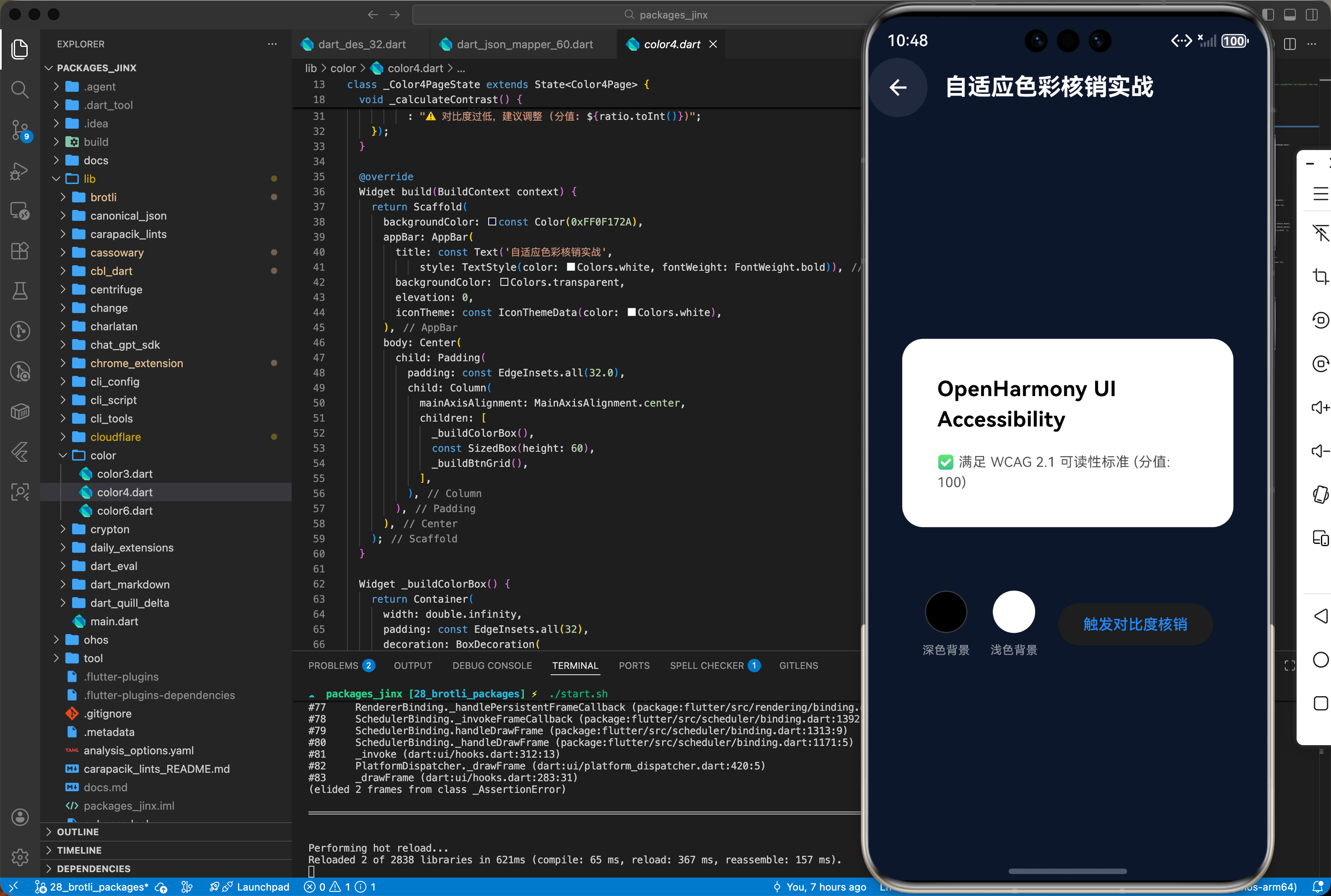The image size is (1331, 896).
Task: Expand the OUTLINE section
Action: point(166,832)
